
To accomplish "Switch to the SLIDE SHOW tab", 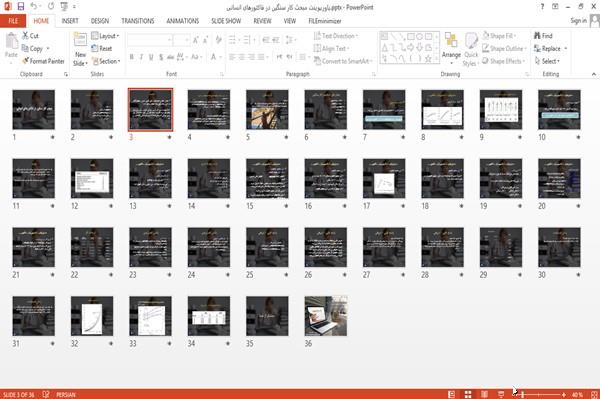I will tap(226, 21).
